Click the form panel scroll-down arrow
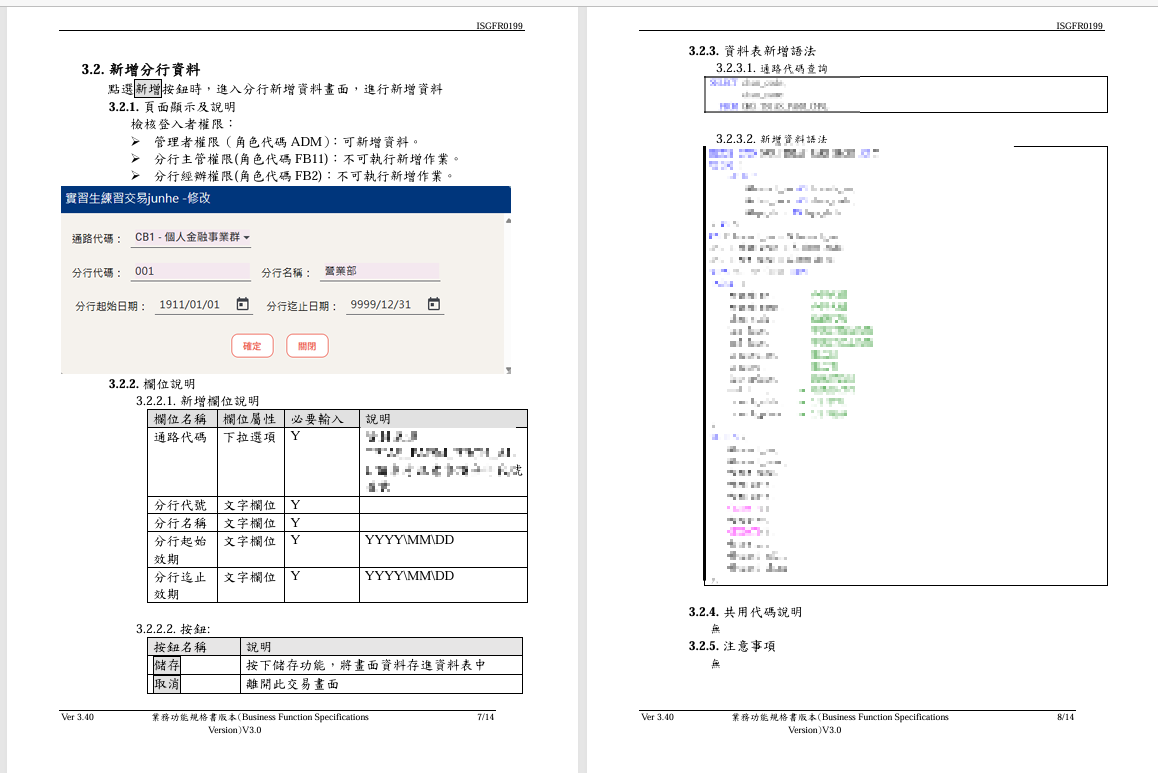Image resolution: width=1158 pixels, height=773 pixels. (508, 370)
